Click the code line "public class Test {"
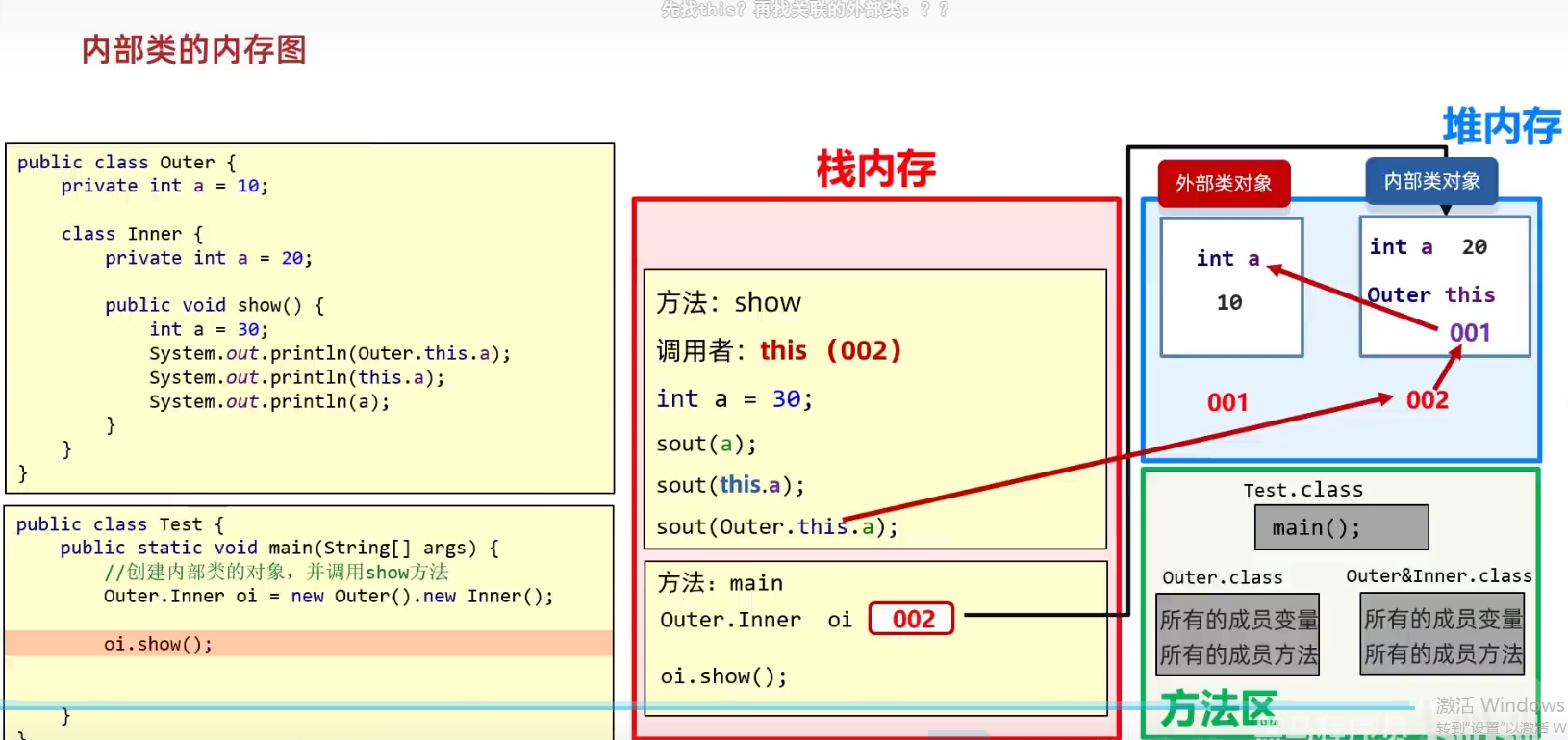The image size is (1568, 740). 120,524
